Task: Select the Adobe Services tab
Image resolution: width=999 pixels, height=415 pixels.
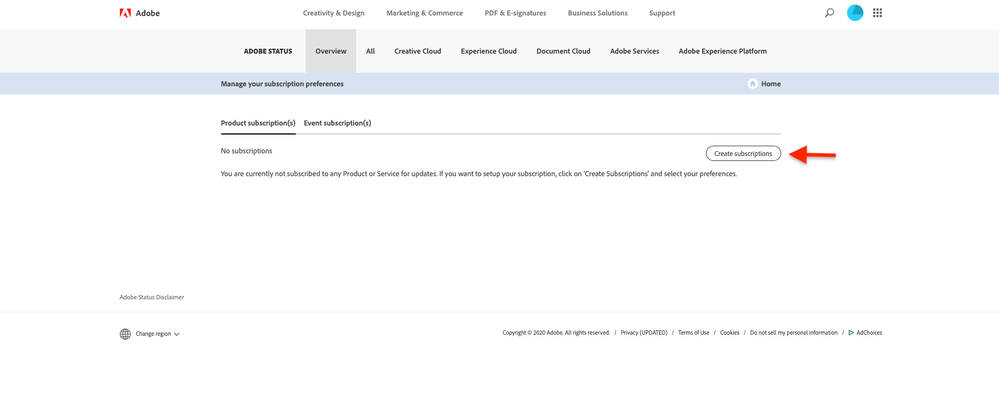Action: [x=635, y=51]
